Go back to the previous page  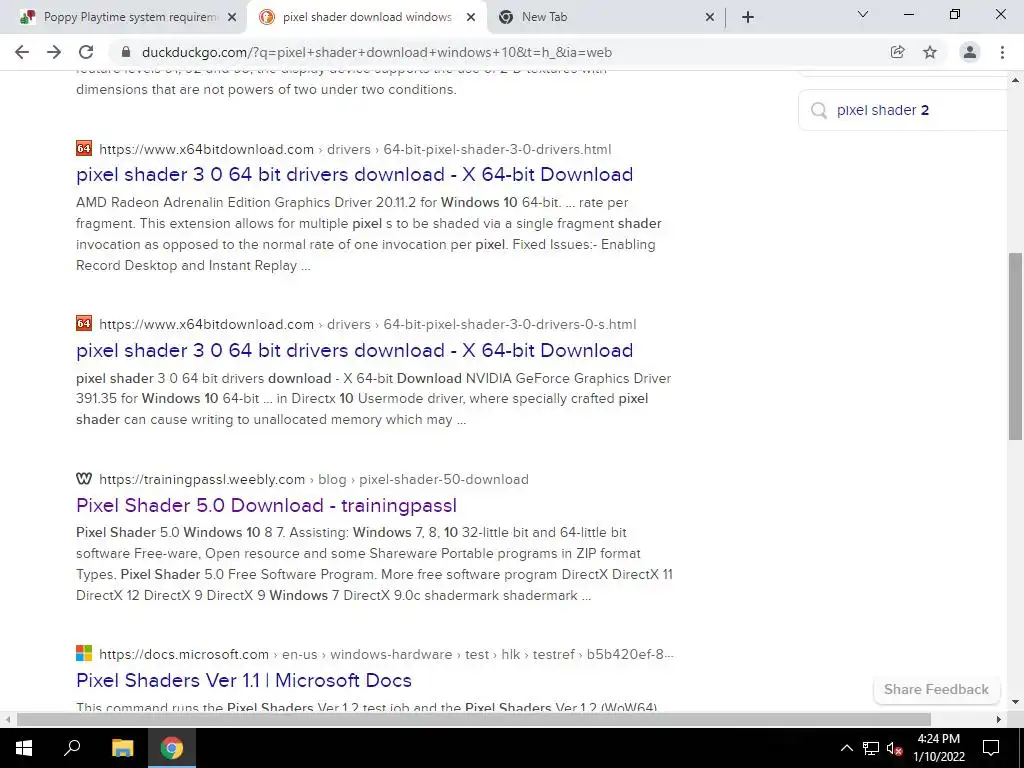tap(22, 52)
